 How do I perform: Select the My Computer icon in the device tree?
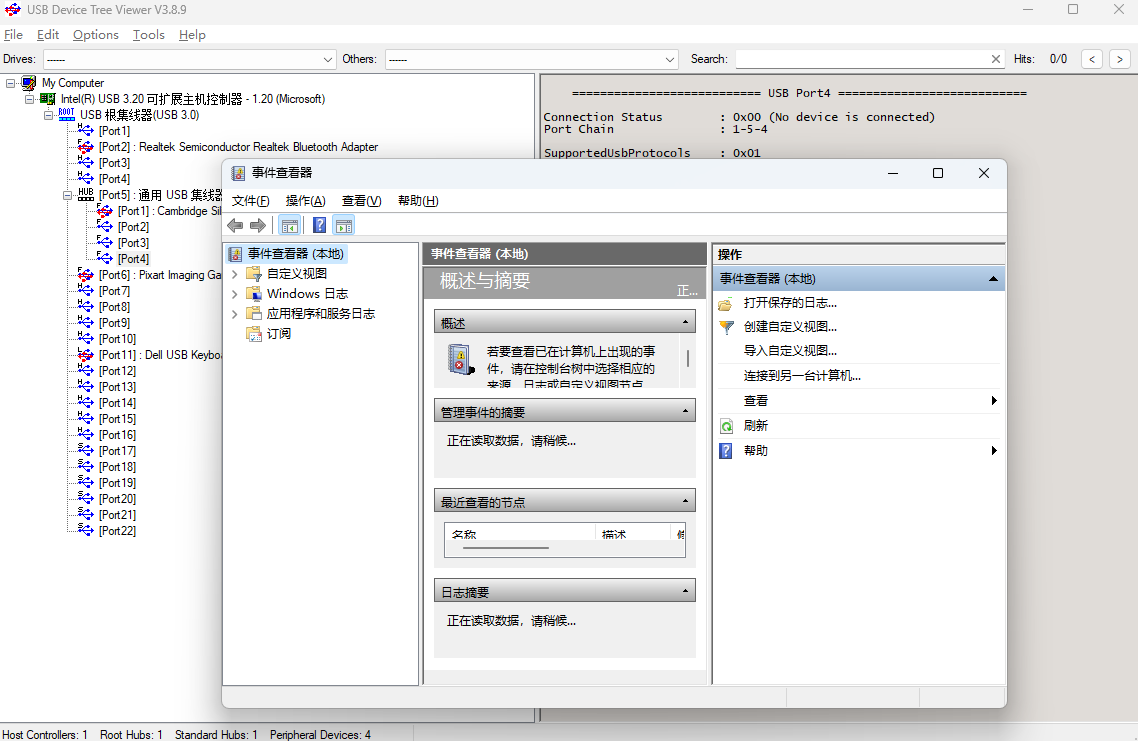click(x=28, y=83)
